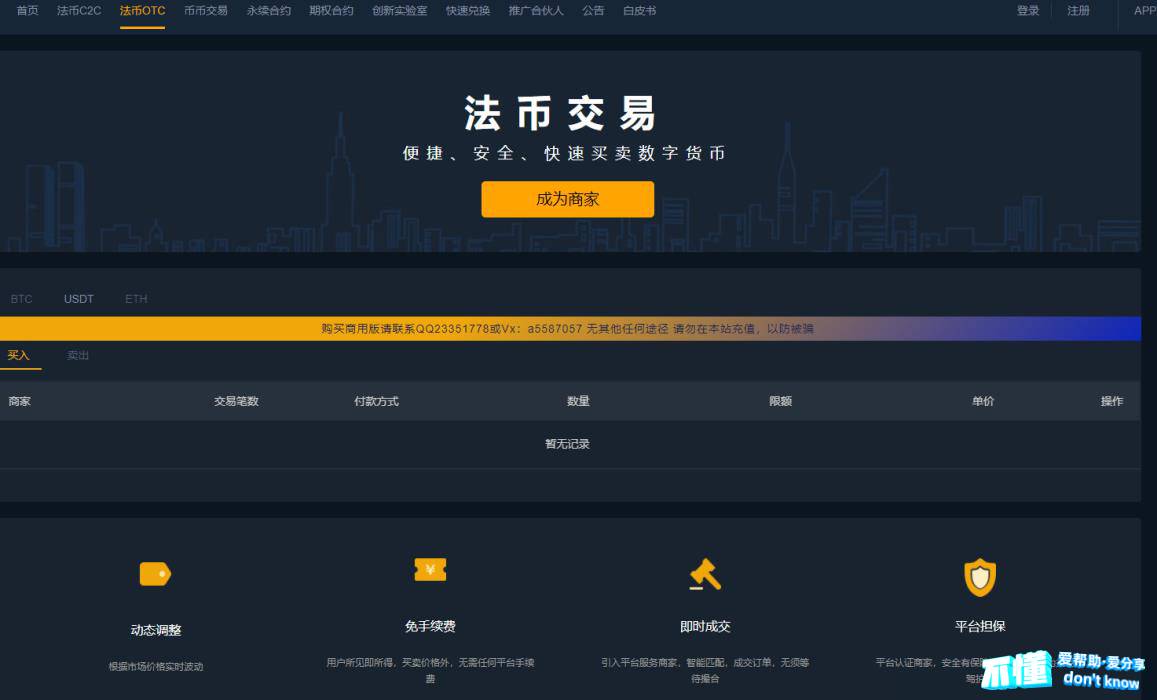Click the 即时成交 feature title
The image size is (1157, 700).
pos(705,626)
